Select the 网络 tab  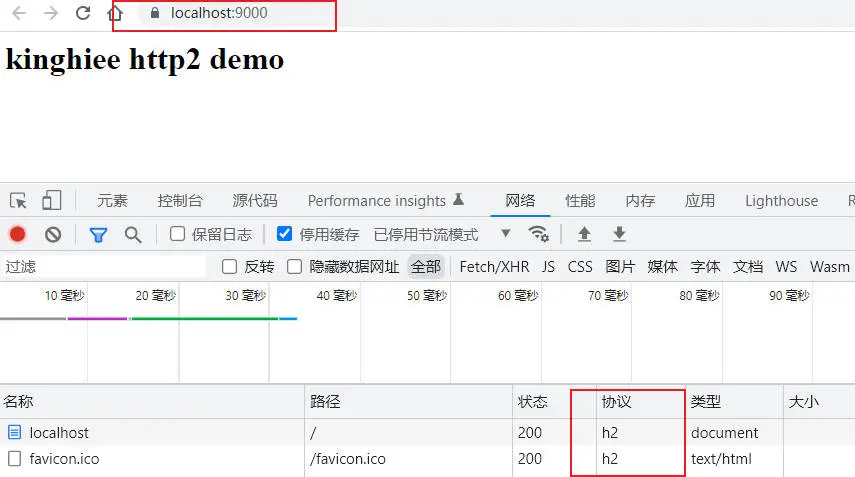(520, 201)
